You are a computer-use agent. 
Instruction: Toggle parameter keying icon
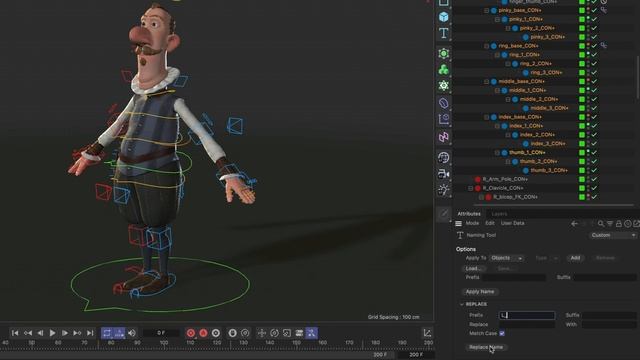[x=299, y=333]
